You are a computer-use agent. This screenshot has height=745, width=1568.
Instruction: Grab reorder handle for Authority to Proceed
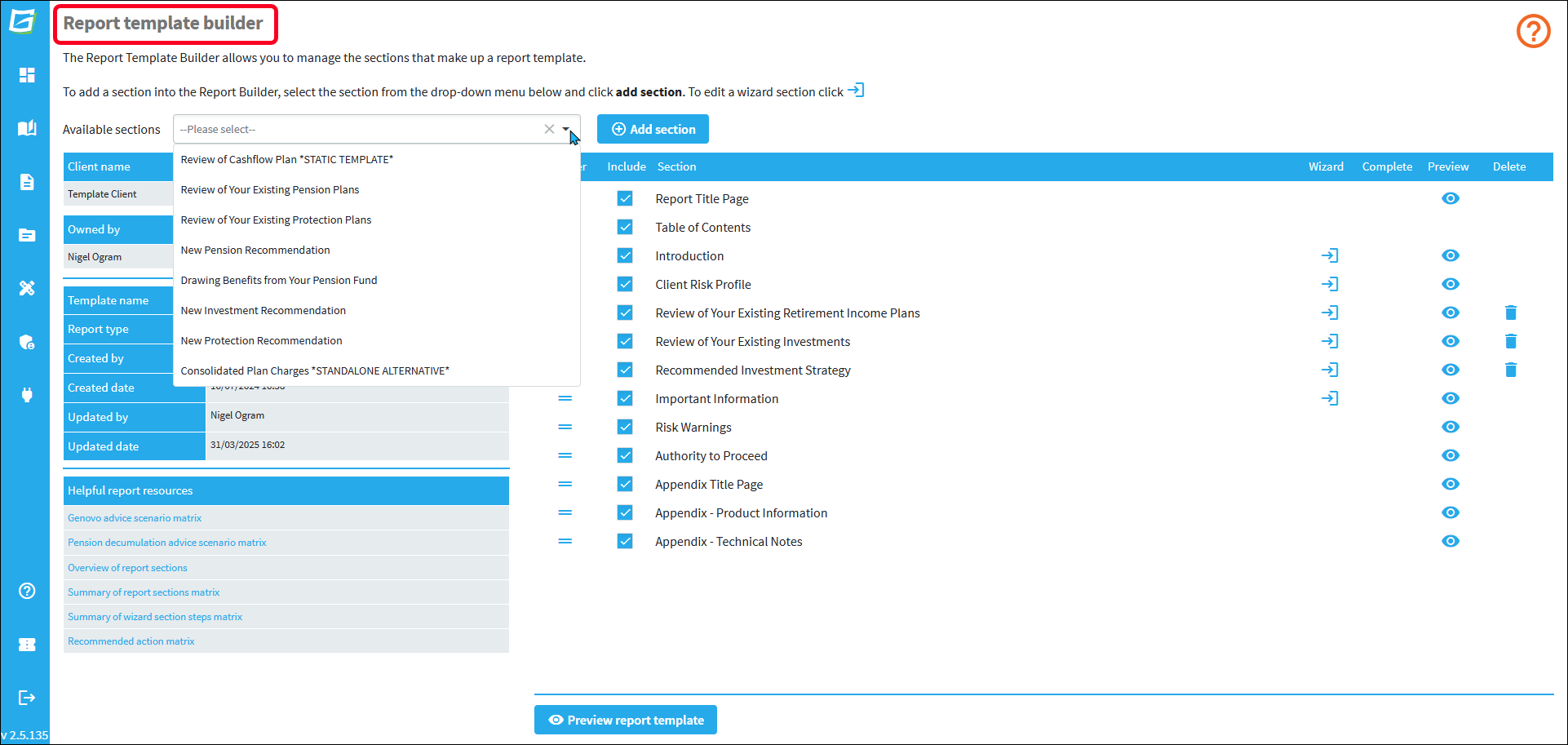[565, 455]
